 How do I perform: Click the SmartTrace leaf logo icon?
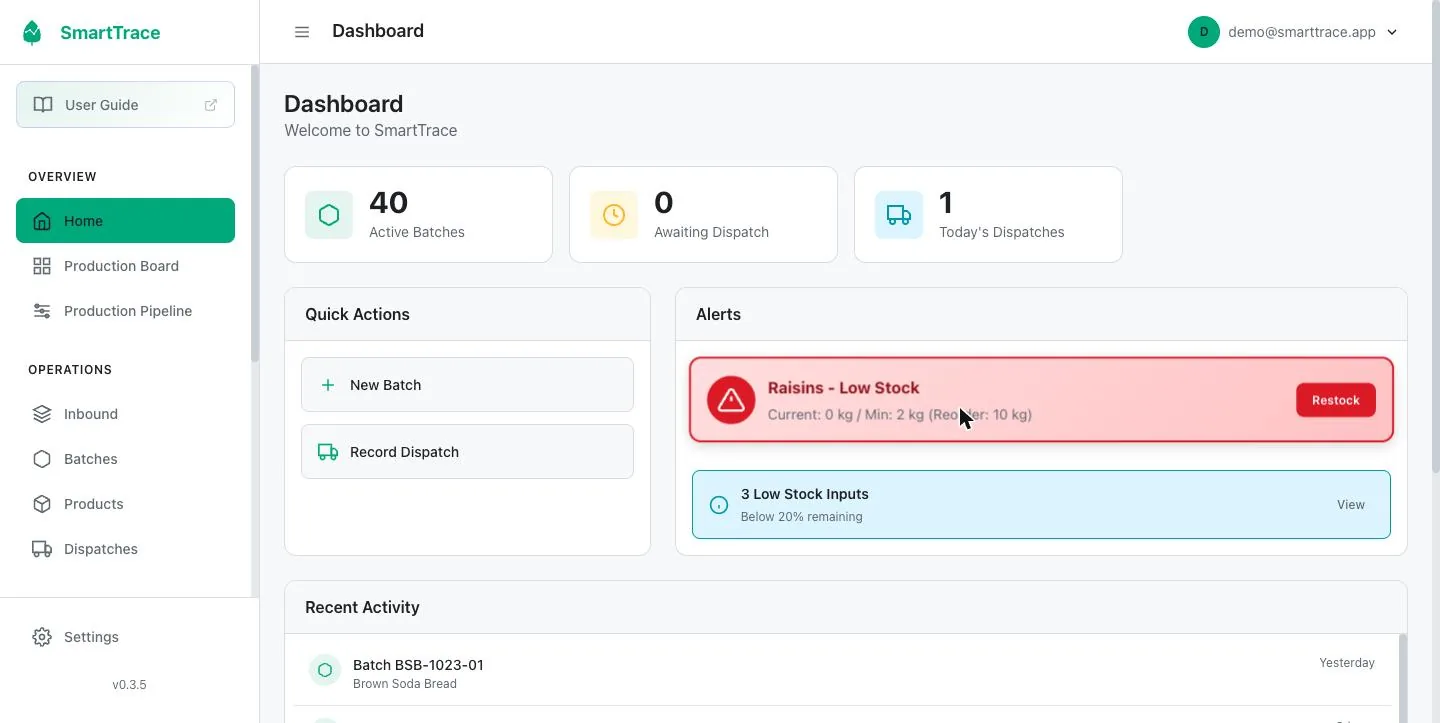click(x=32, y=32)
